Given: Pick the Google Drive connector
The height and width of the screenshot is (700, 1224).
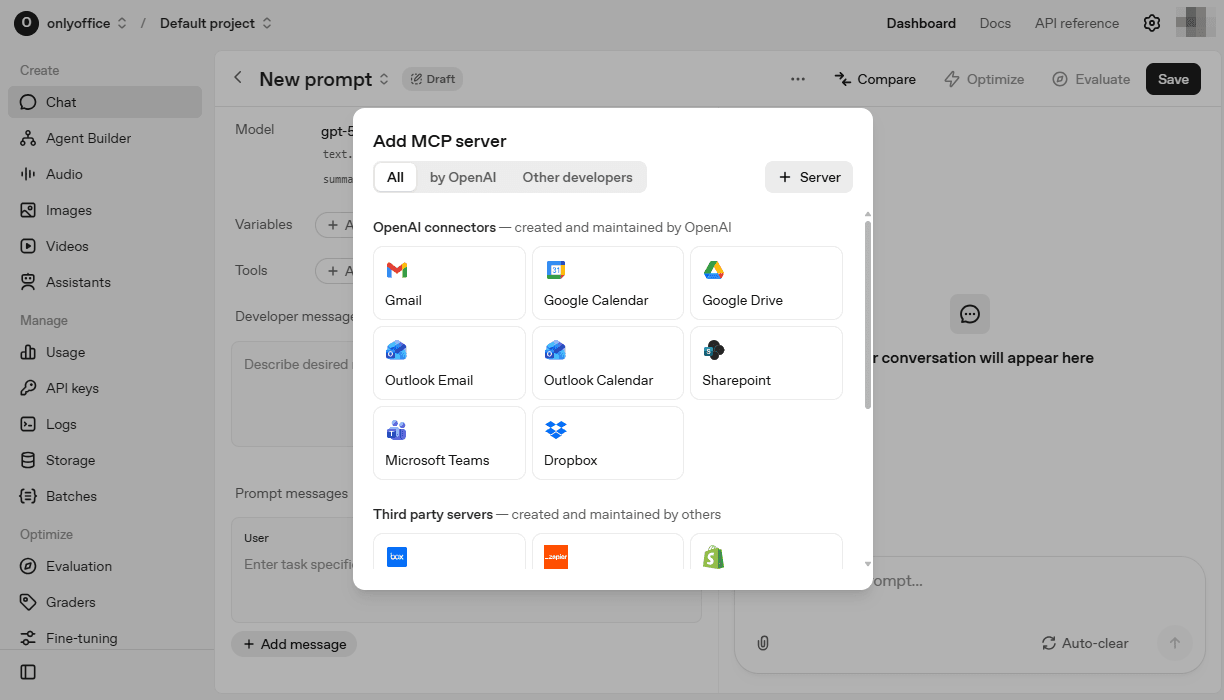Looking at the screenshot, I should point(766,283).
